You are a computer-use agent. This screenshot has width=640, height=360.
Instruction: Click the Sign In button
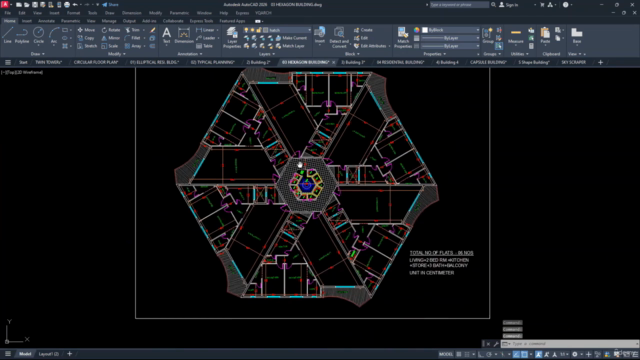[509, 5]
